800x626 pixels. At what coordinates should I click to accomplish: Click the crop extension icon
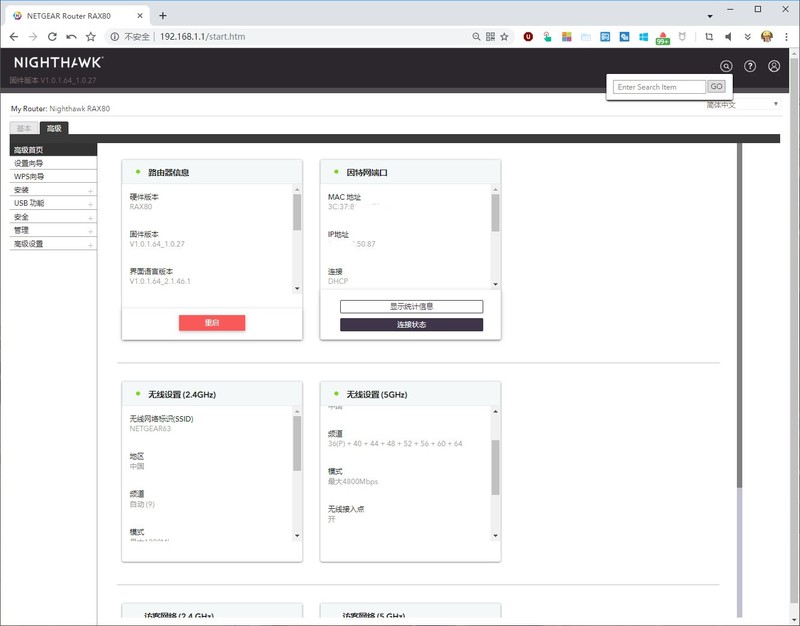[x=709, y=37]
